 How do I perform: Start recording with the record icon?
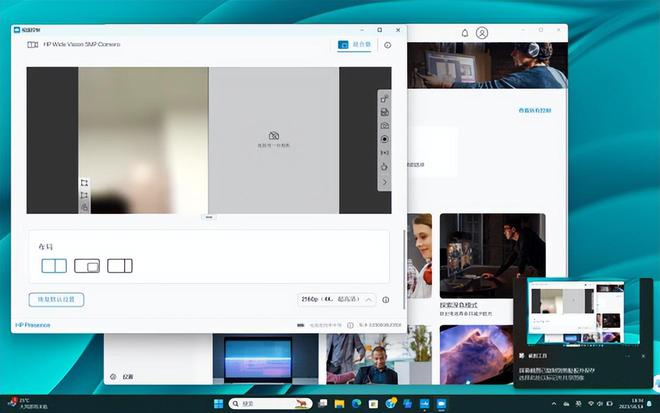(x=384, y=139)
